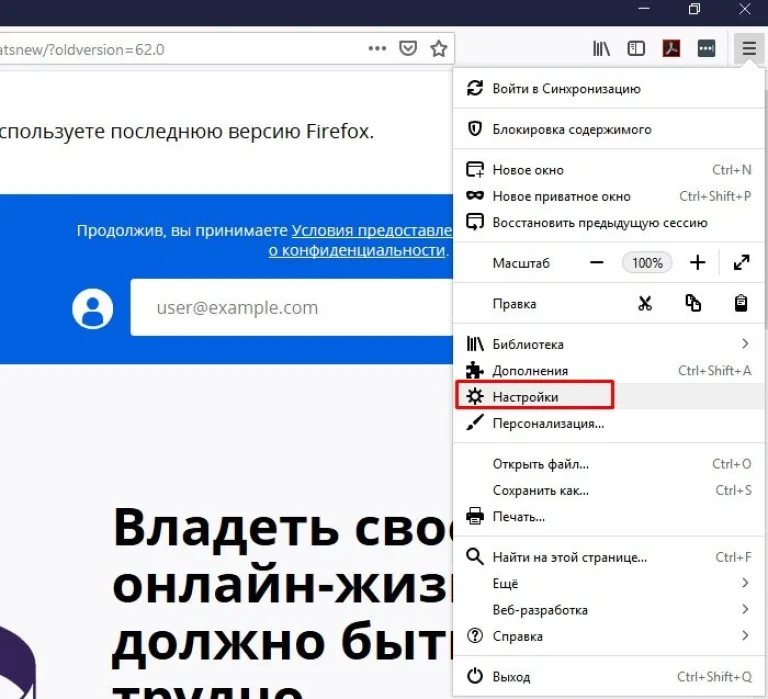Open Настройки menu item

pyautogui.click(x=608, y=397)
